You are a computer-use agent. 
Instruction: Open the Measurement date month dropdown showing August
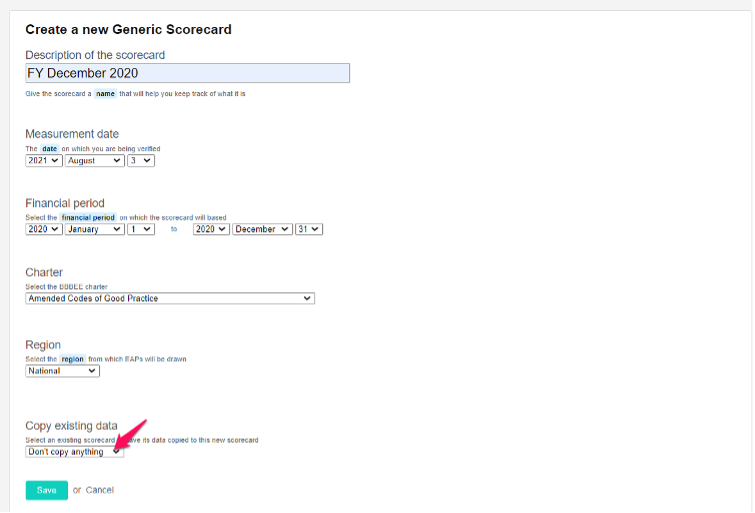94,160
